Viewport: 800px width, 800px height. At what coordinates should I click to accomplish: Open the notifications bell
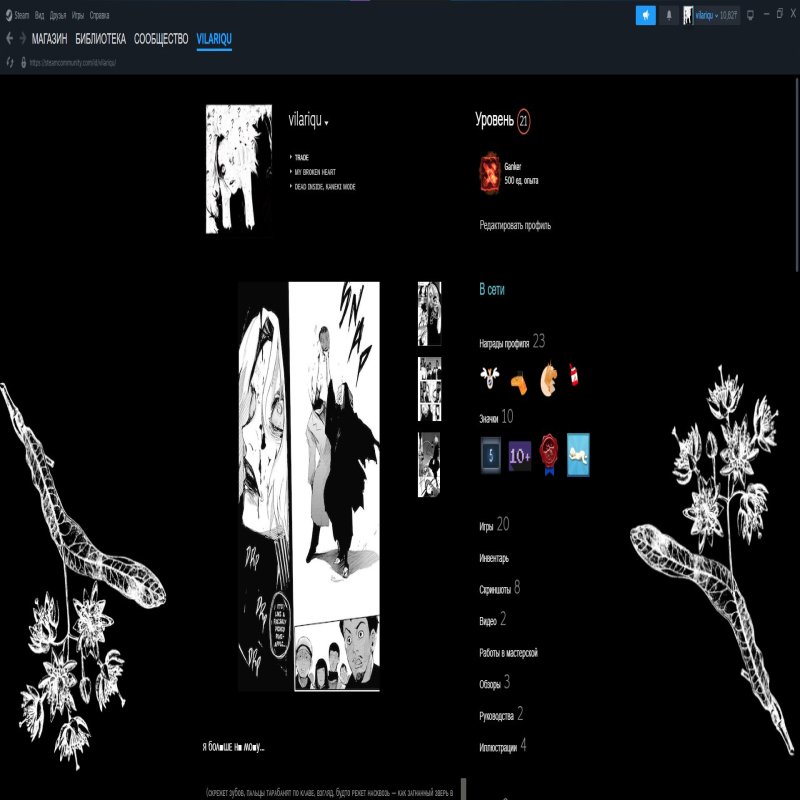[669, 15]
